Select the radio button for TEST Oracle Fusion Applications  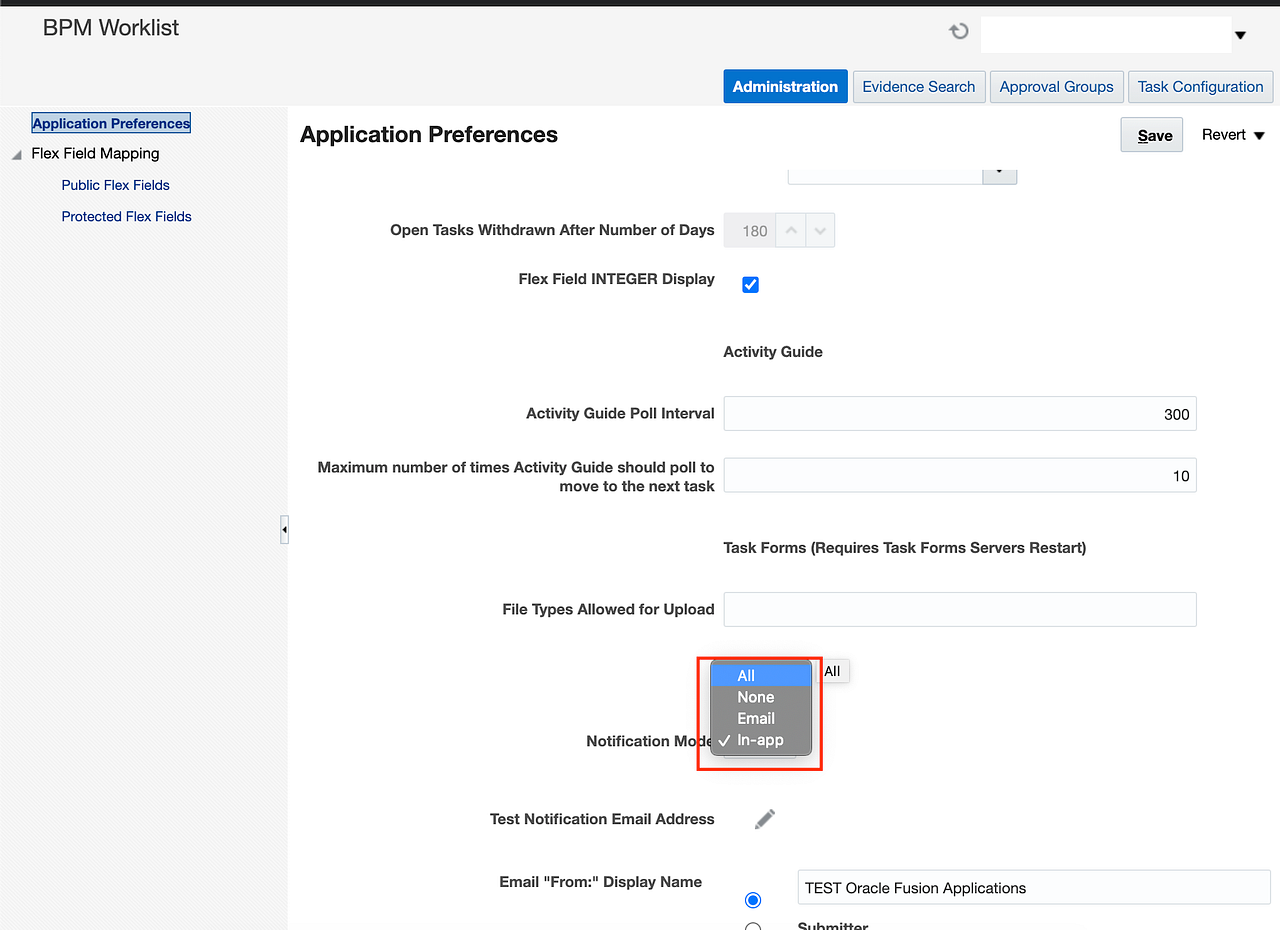click(x=752, y=899)
